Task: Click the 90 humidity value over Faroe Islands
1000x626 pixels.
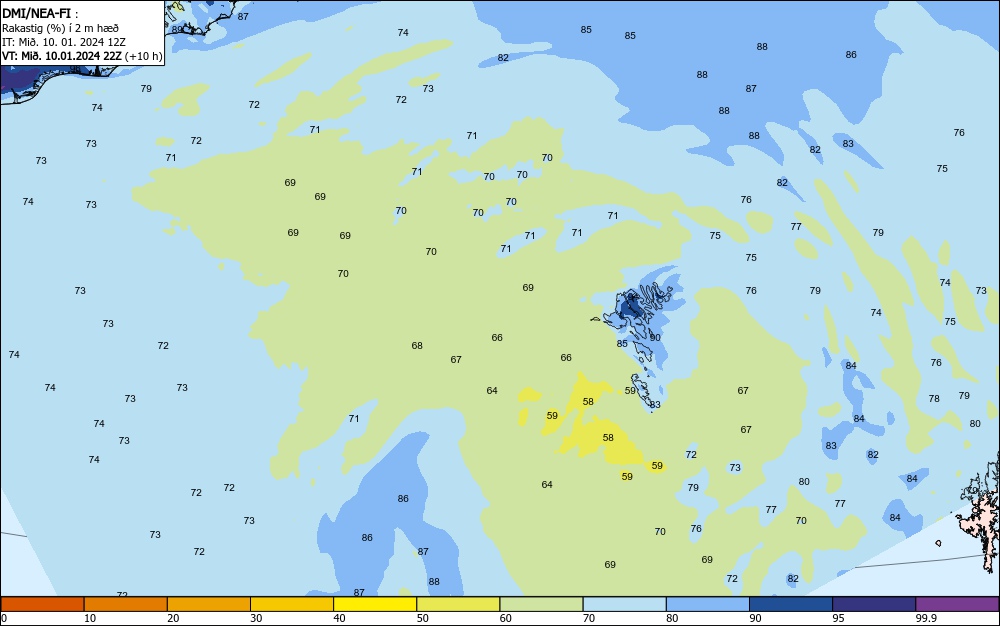Action: pyautogui.click(x=655, y=337)
